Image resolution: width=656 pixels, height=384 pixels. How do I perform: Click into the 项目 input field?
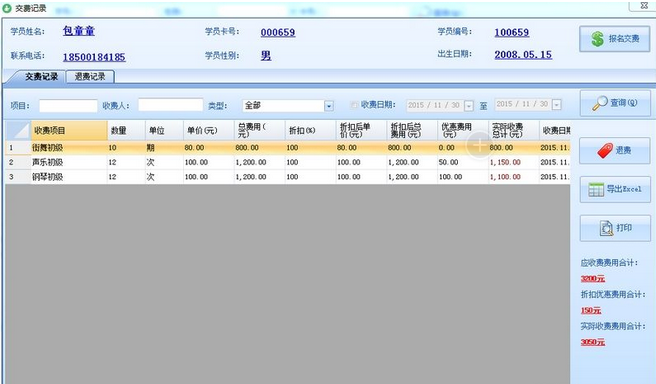[68, 106]
